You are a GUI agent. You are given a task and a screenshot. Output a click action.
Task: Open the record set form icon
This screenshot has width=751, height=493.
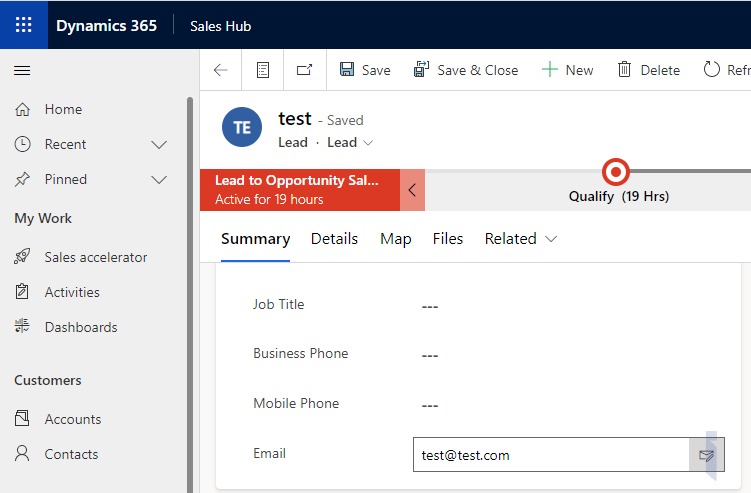(262, 70)
